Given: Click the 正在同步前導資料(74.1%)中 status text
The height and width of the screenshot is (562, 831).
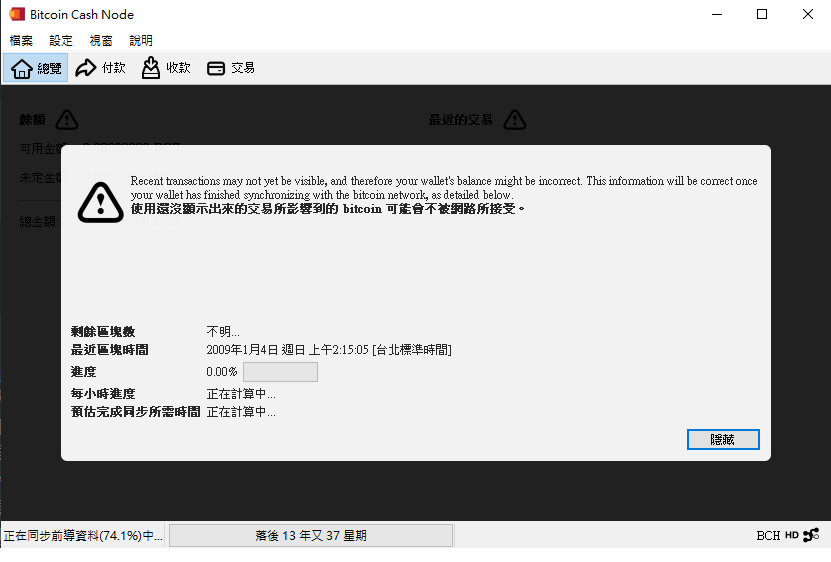Looking at the screenshot, I should click(83, 535).
